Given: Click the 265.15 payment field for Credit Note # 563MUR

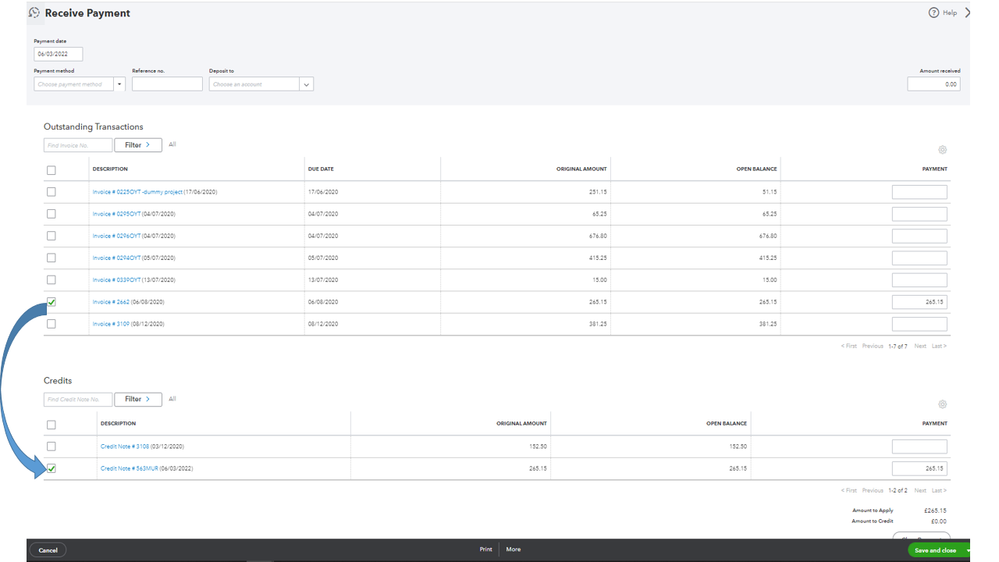Looking at the screenshot, I should pos(919,468).
